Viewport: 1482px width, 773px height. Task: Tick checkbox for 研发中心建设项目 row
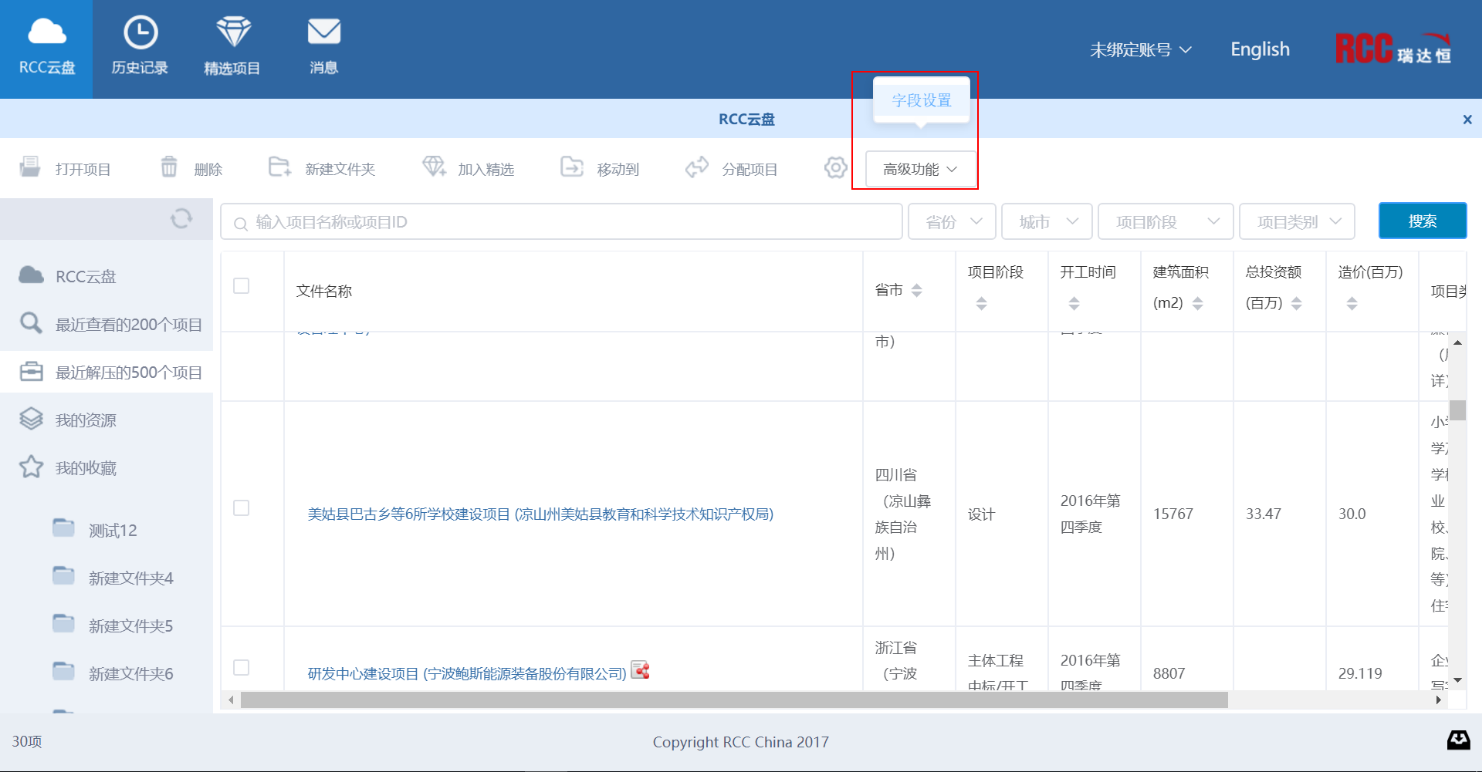[241, 667]
